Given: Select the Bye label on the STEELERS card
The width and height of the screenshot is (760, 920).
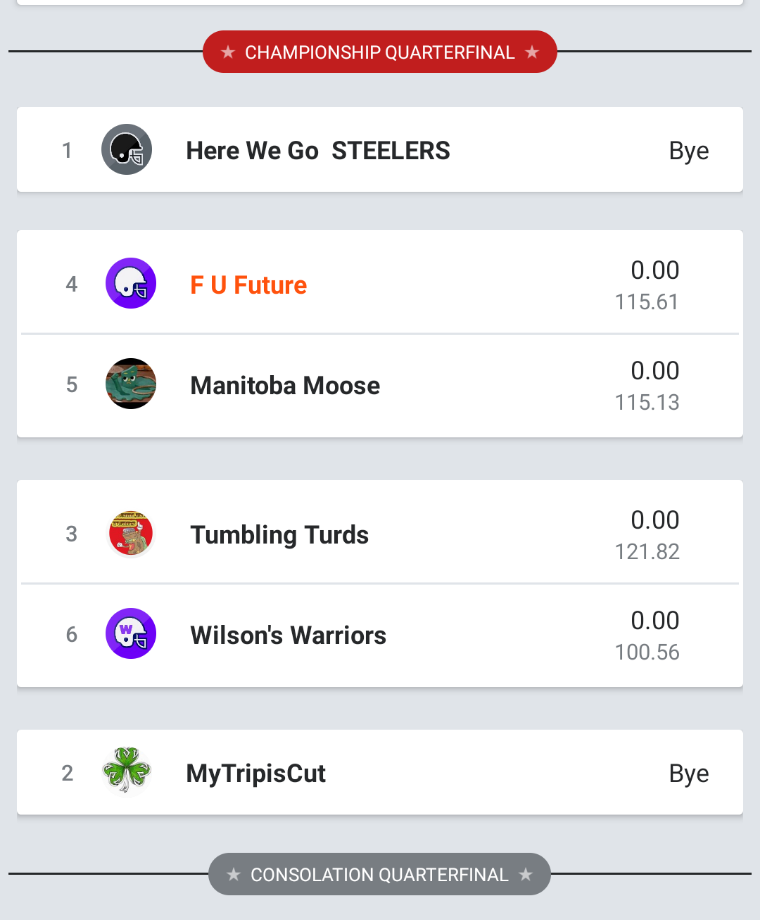Looking at the screenshot, I should click(x=689, y=151).
